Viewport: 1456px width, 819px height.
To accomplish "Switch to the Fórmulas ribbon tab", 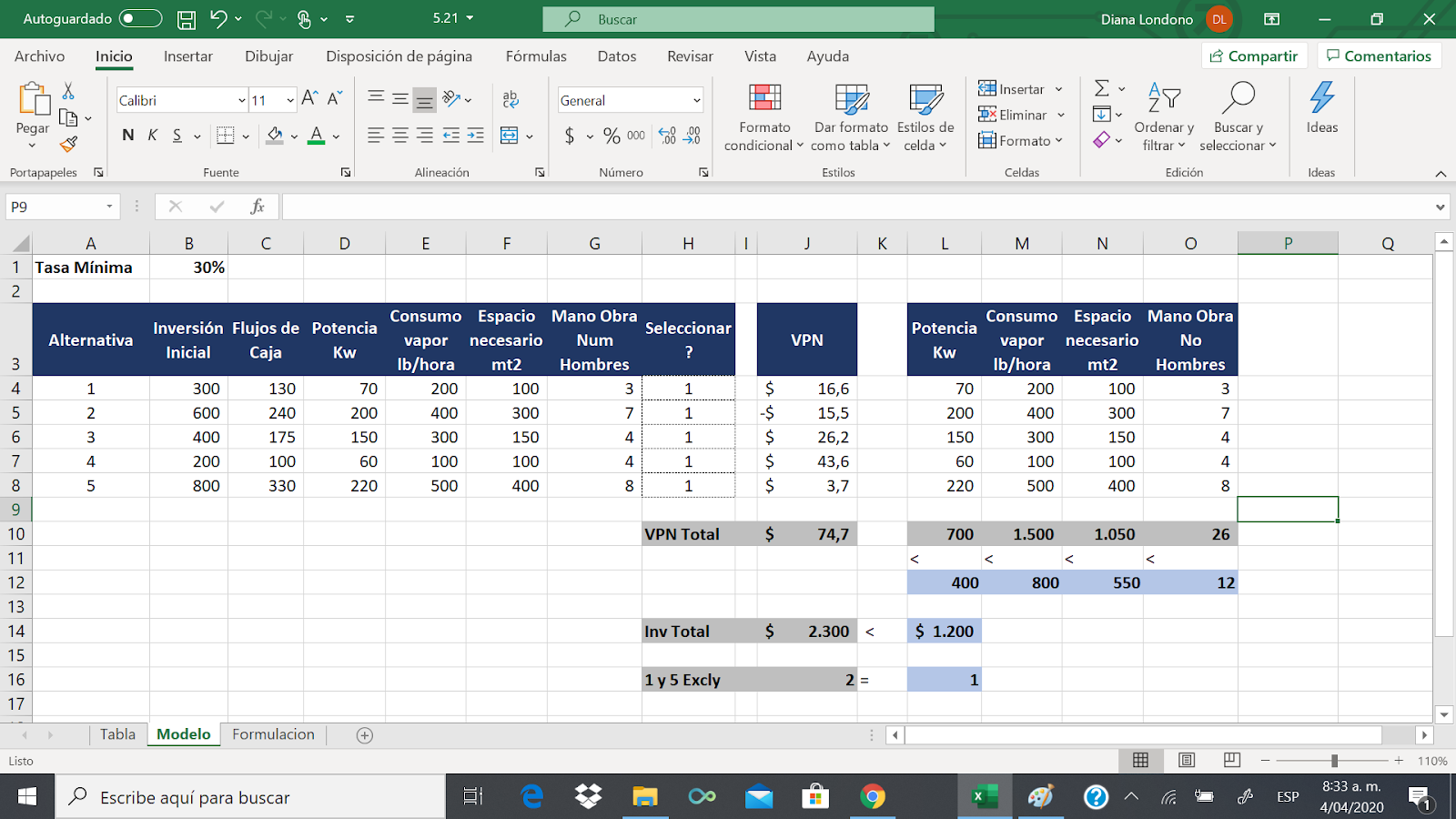I will click(536, 56).
